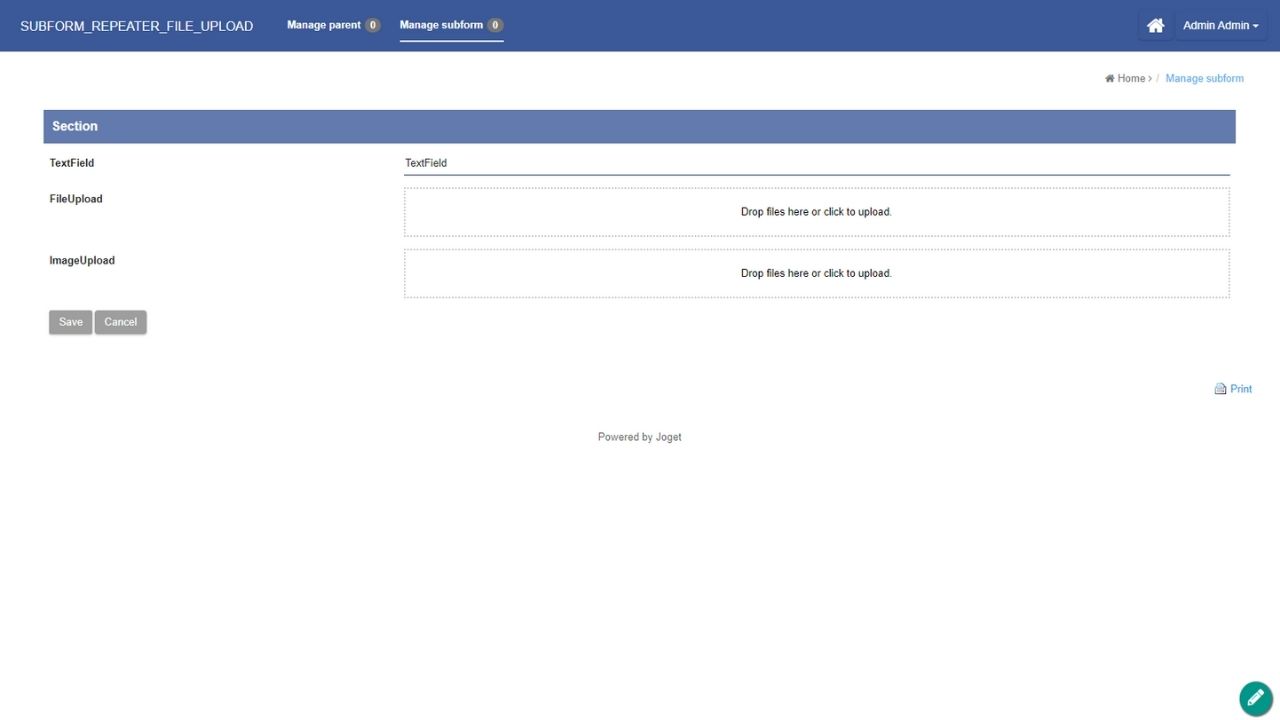Expand the Admin Admin user dropdown
1280x720 pixels.
pos(1220,26)
